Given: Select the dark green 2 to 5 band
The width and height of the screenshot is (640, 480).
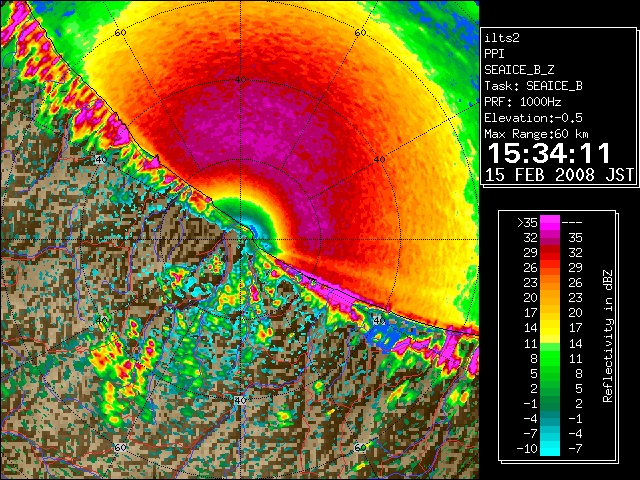Looking at the screenshot, I should pyautogui.click(x=550, y=388).
